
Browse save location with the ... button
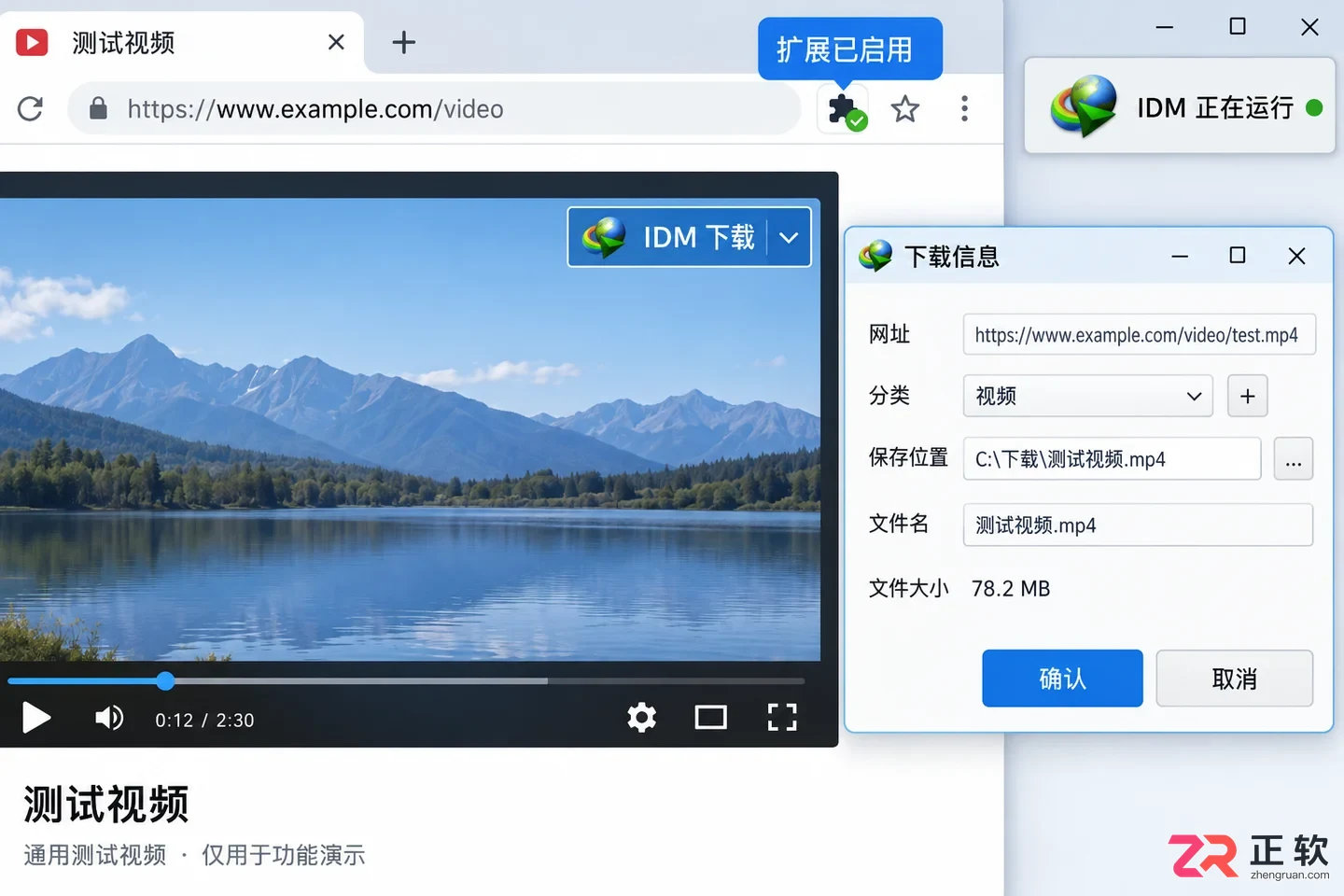tap(1294, 459)
